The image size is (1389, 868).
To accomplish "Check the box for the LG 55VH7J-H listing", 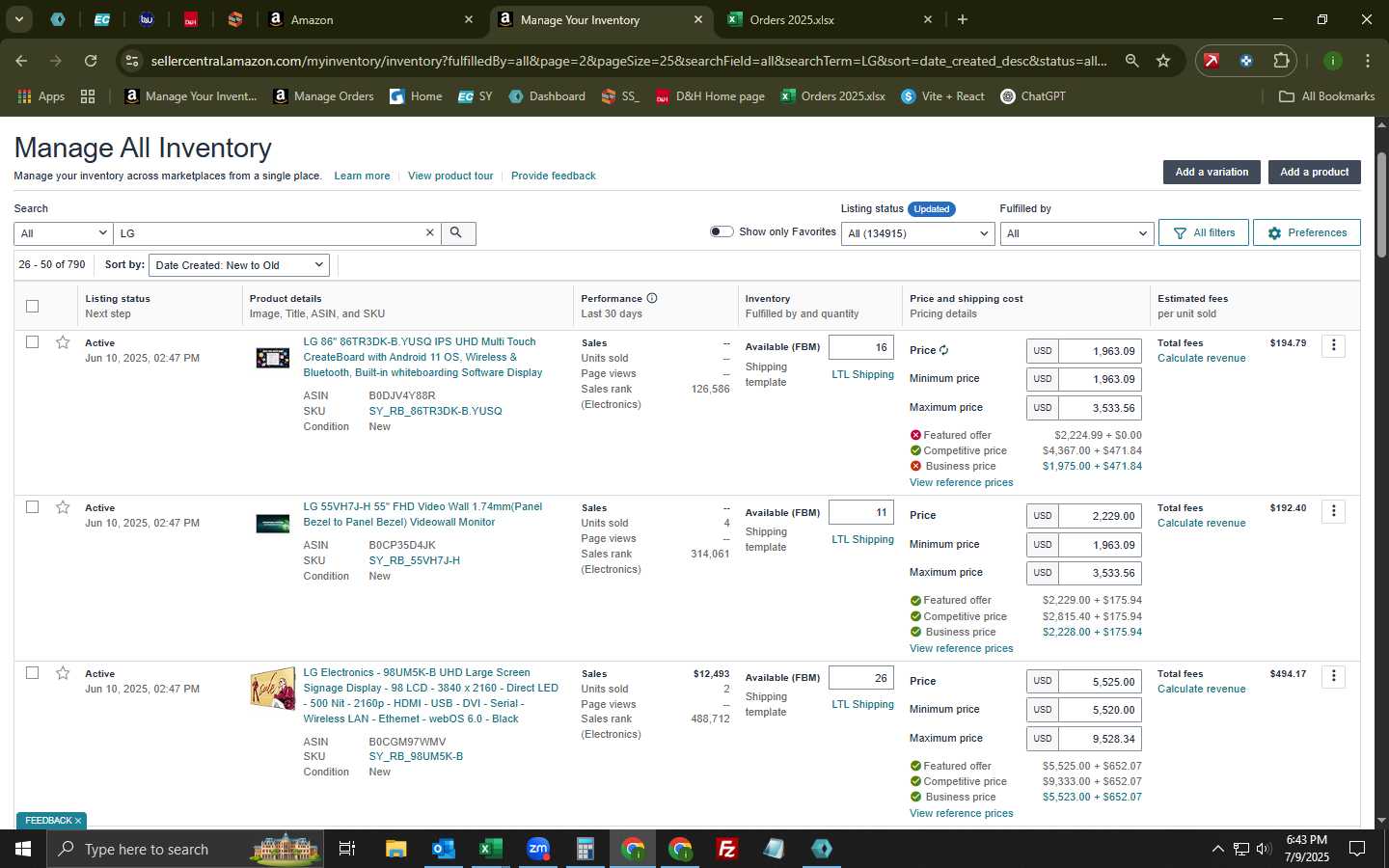I will (33, 507).
